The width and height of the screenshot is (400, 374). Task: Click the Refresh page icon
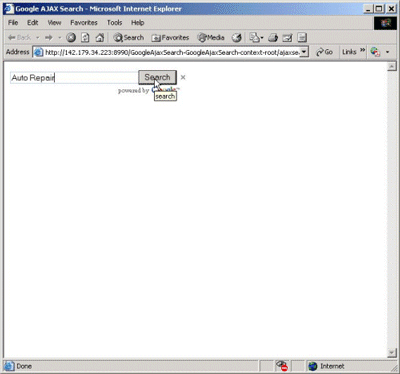85,38
